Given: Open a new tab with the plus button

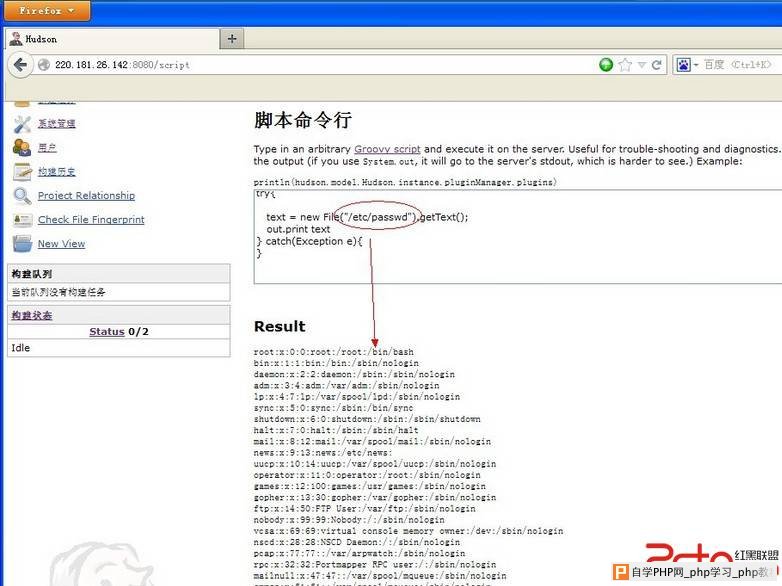Looking at the screenshot, I should (232, 39).
